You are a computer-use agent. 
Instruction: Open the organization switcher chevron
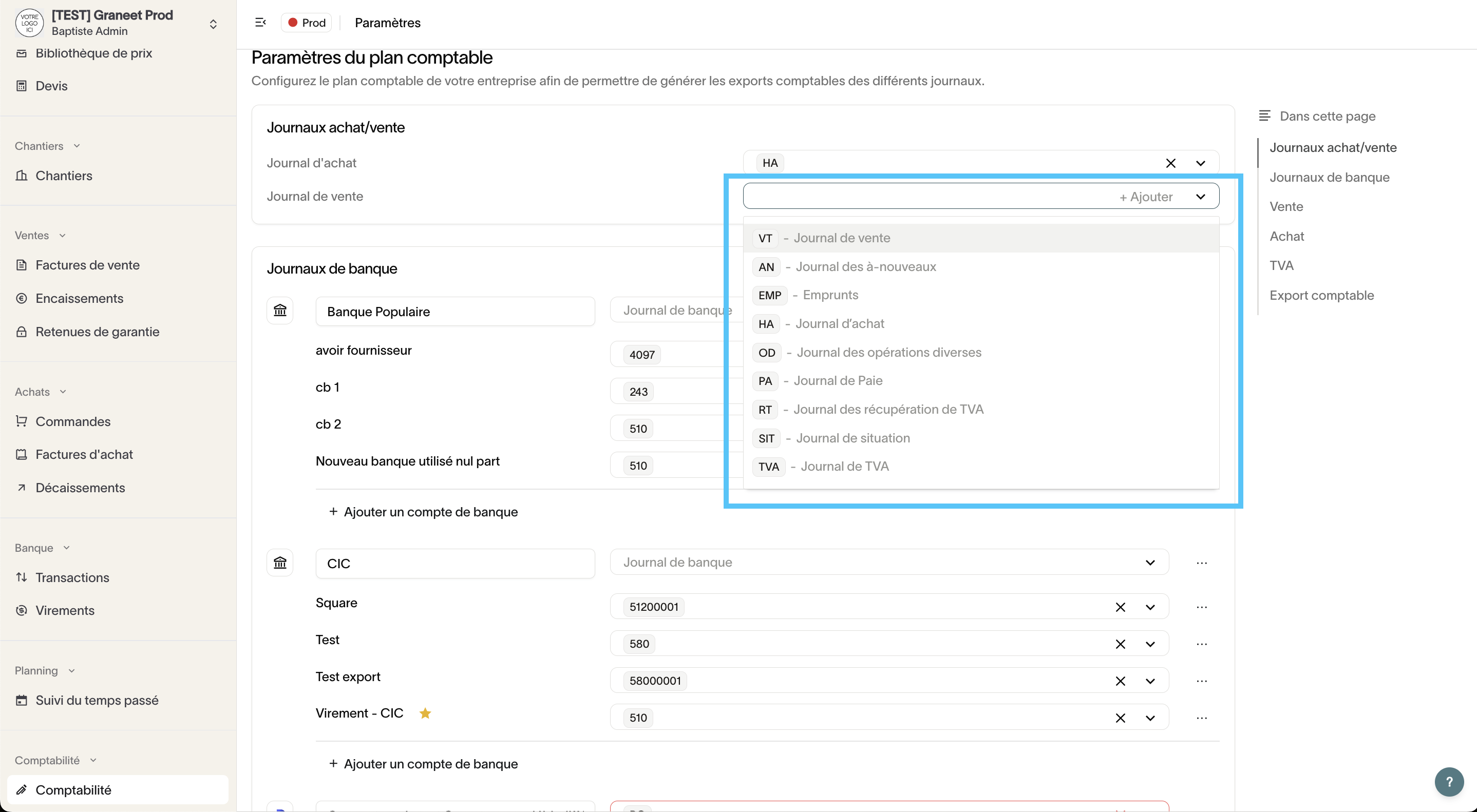pyautogui.click(x=213, y=24)
